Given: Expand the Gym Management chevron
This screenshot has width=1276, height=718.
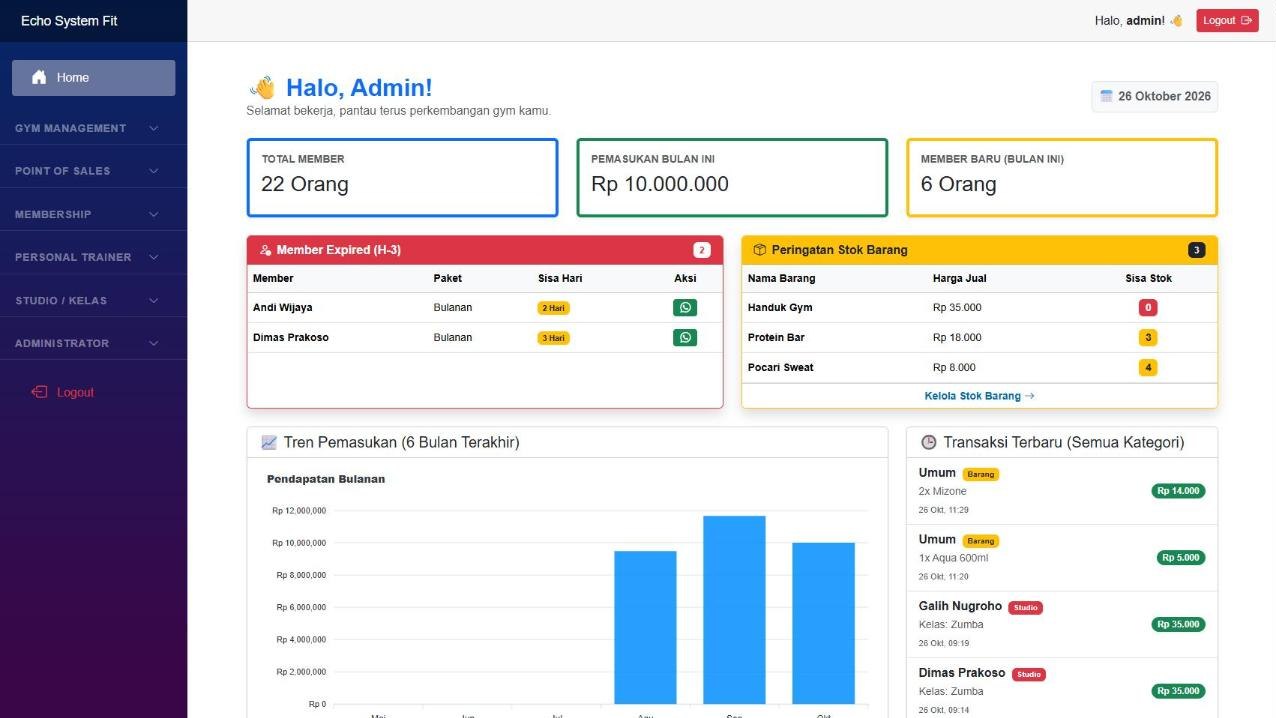Looking at the screenshot, I should [154, 128].
